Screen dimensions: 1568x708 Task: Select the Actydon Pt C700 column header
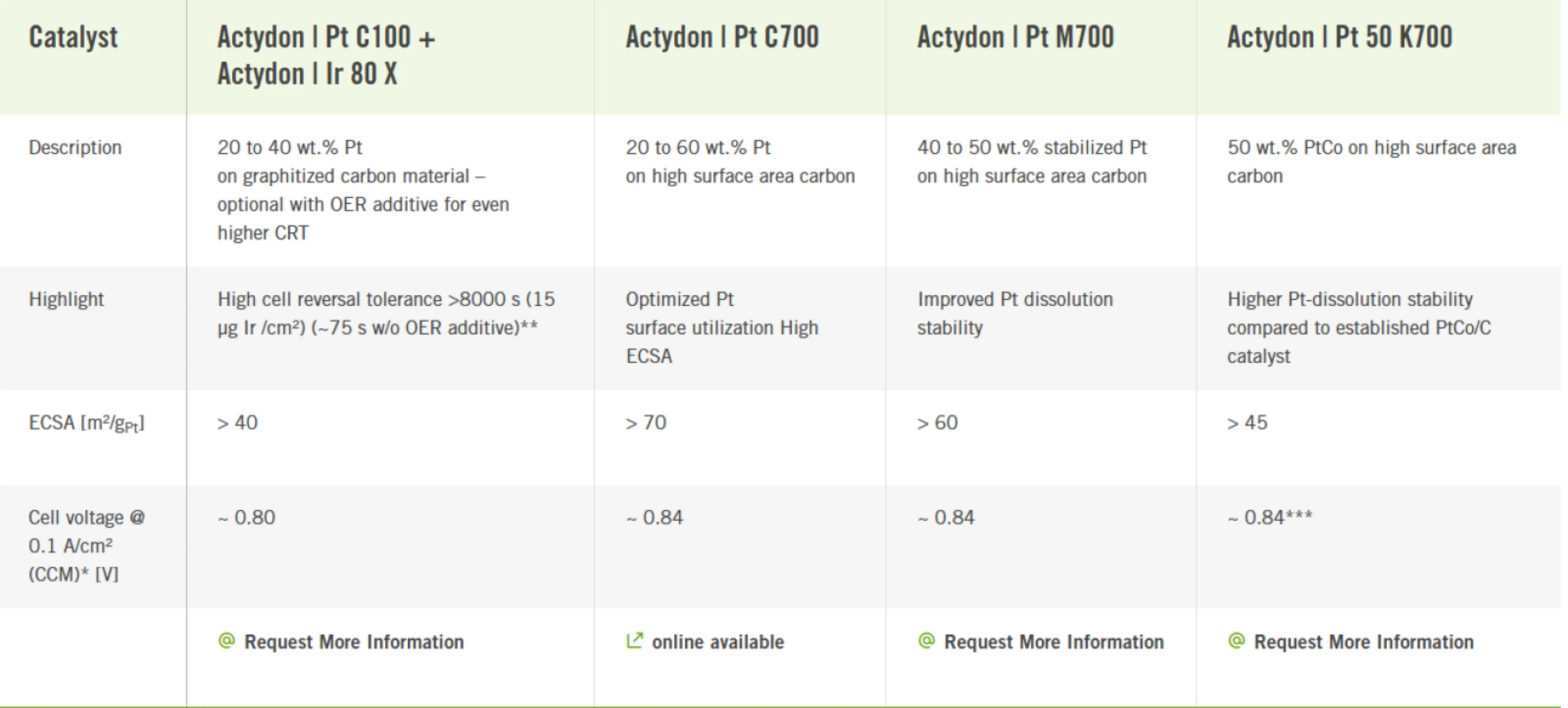click(x=722, y=37)
